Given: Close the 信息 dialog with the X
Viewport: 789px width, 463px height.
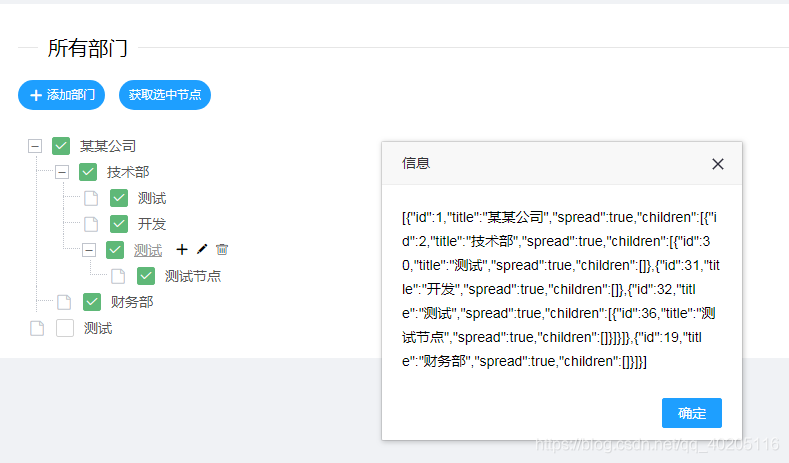Looking at the screenshot, I should tap(717, 164).
